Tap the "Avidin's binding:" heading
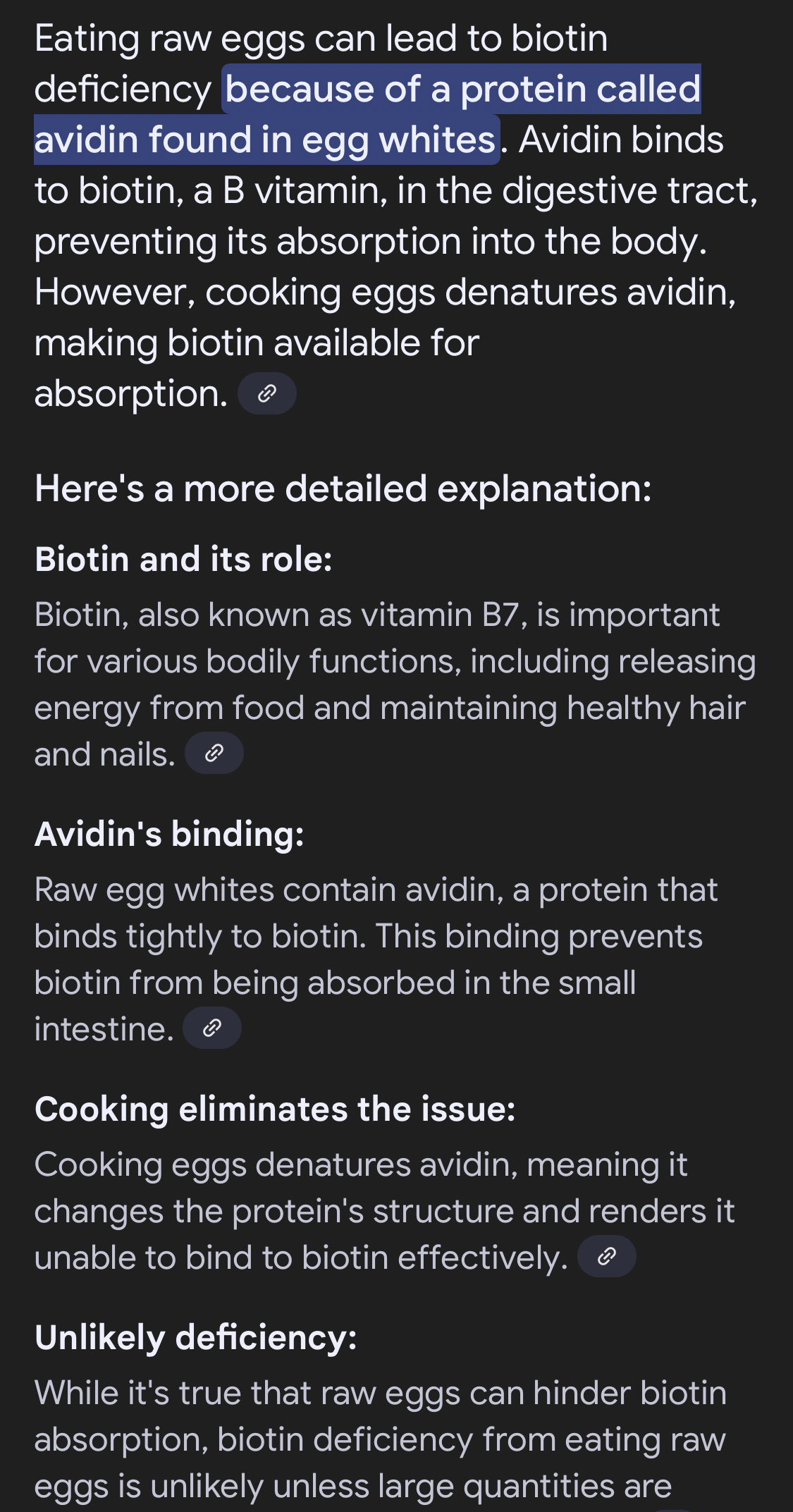The width and height of the screenshot is (793, 1512). click(x=169, y=835)
